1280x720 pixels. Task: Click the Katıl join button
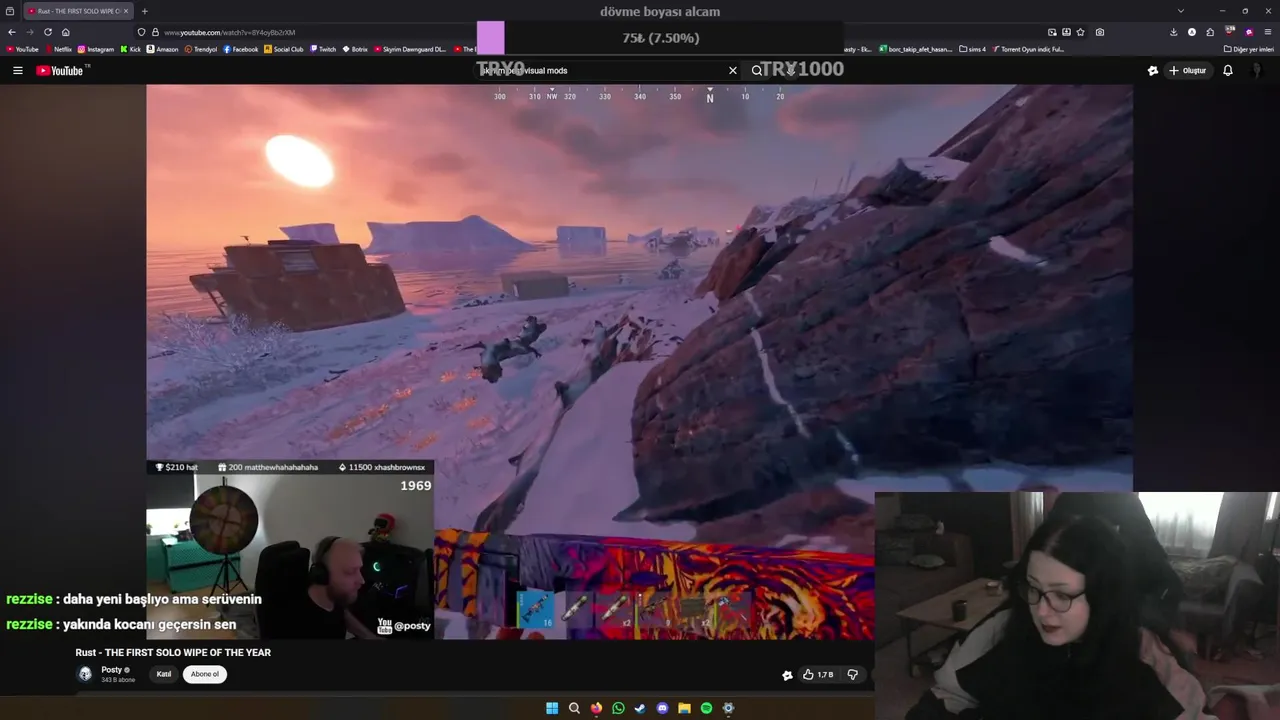pos(164,674)
